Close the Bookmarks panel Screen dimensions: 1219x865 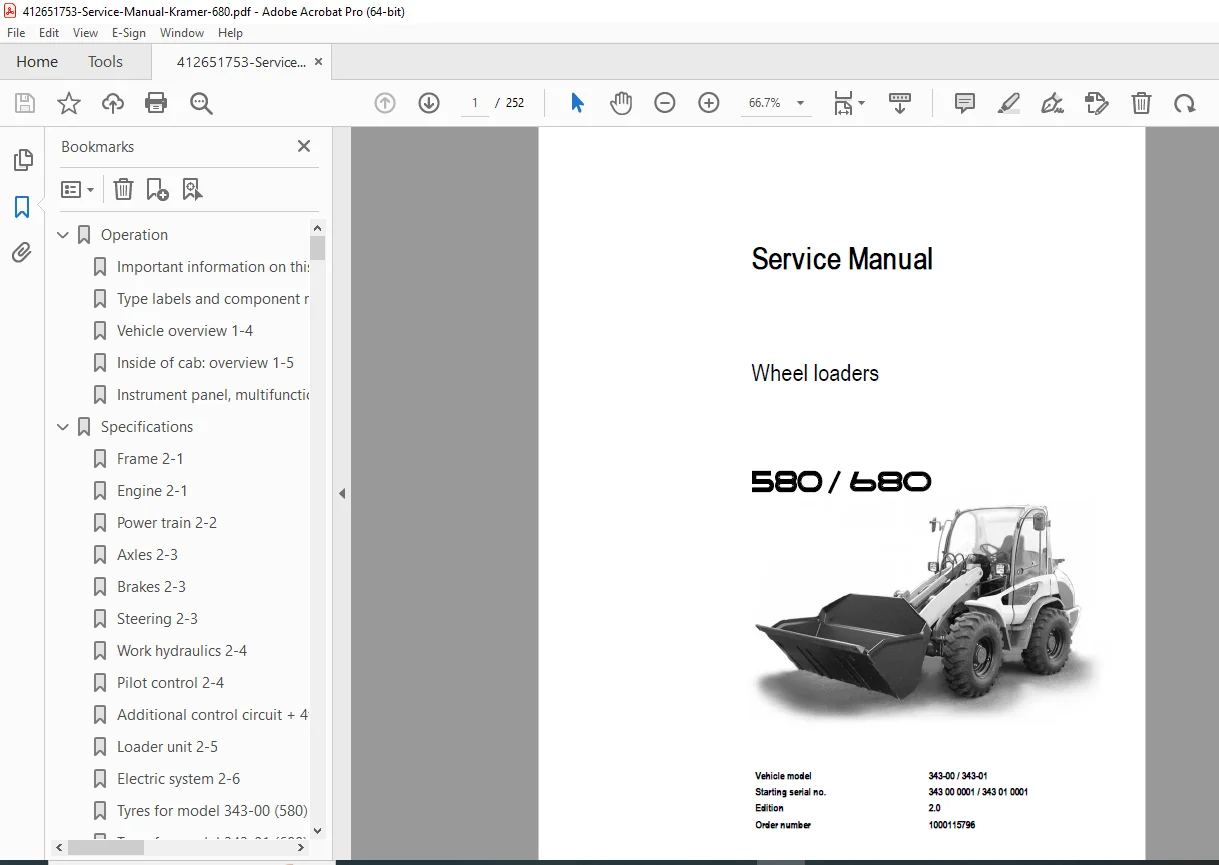point(304,146)
